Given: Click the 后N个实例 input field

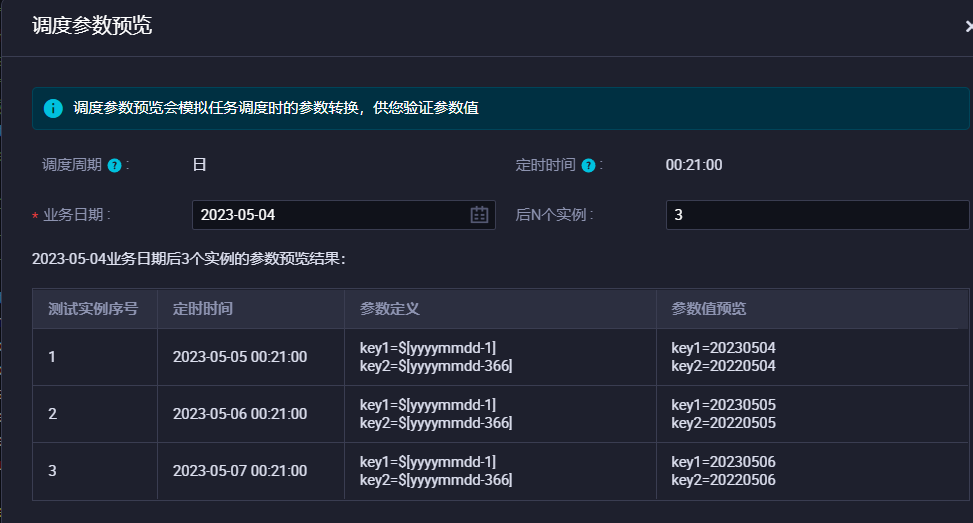Looking at the screenshot, I should click(817, 215).
